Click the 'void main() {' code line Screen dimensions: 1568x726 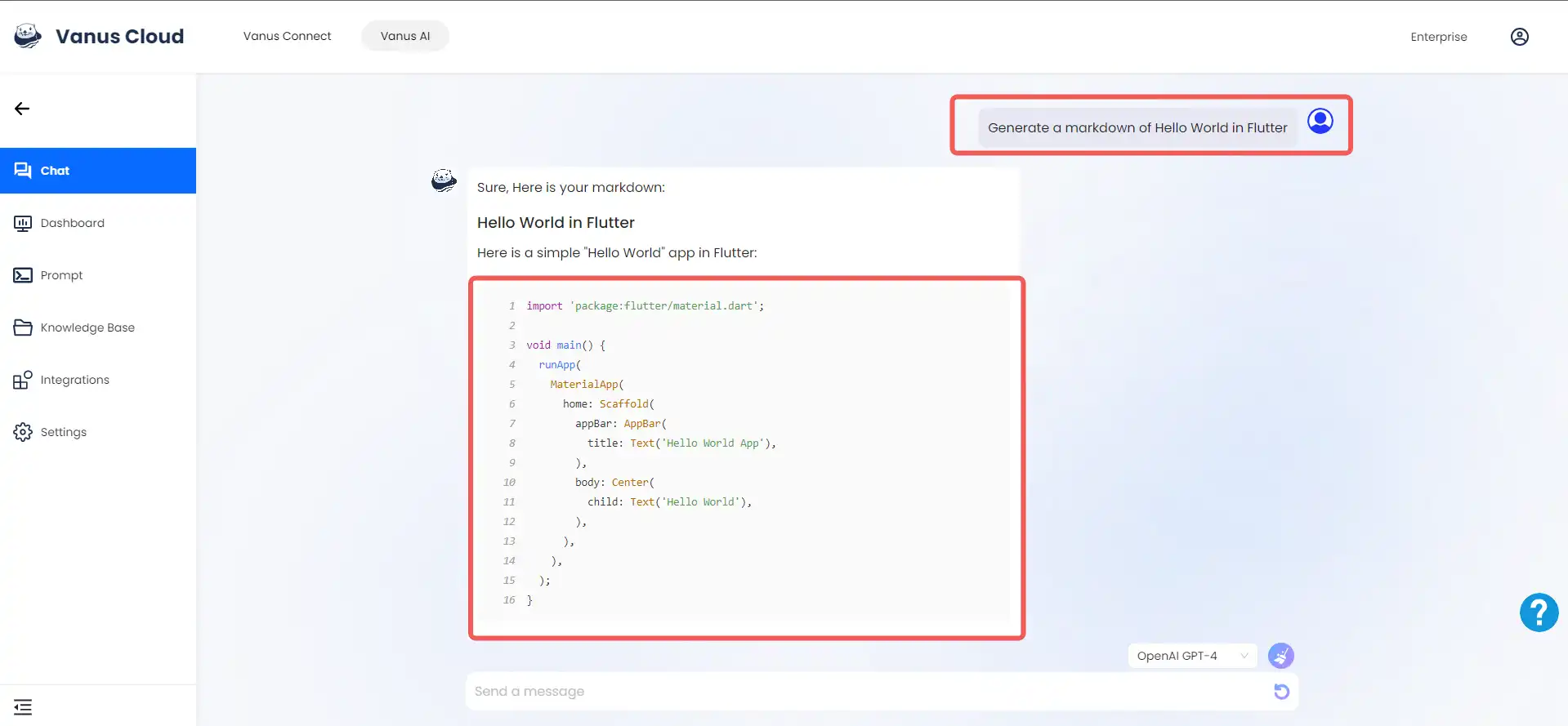565,345
